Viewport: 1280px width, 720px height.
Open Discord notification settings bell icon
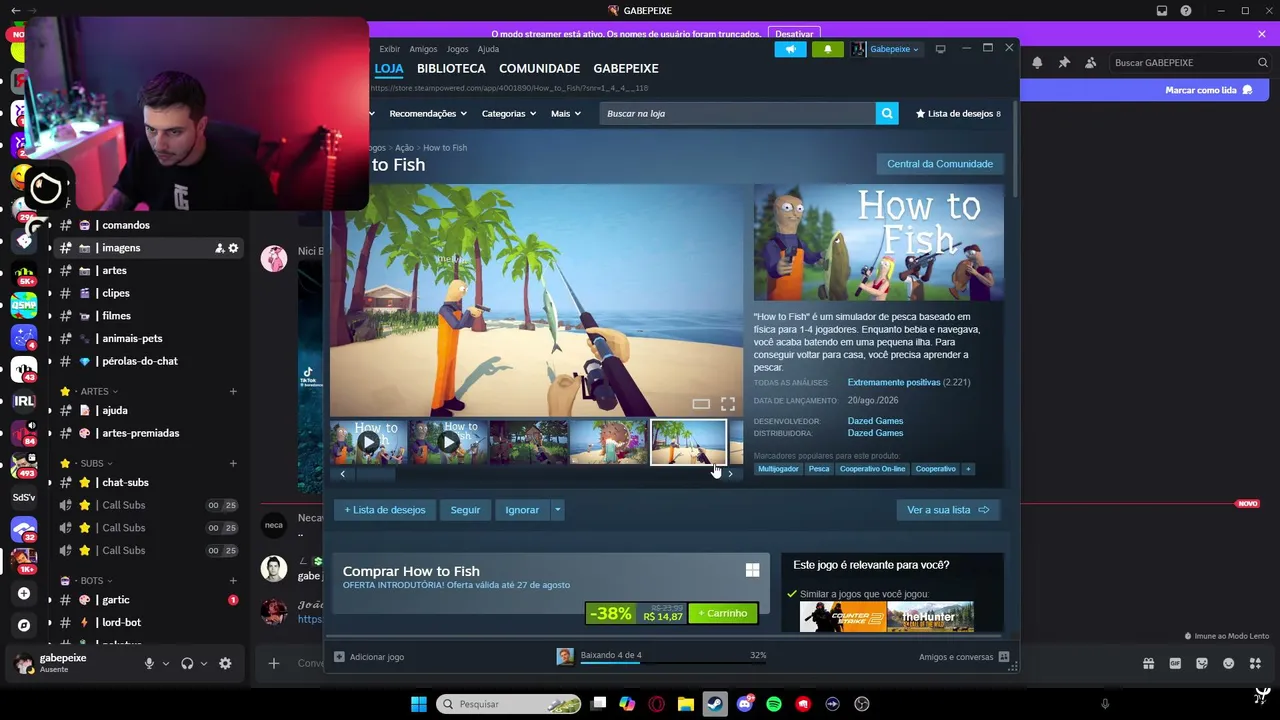[1037, 62]
